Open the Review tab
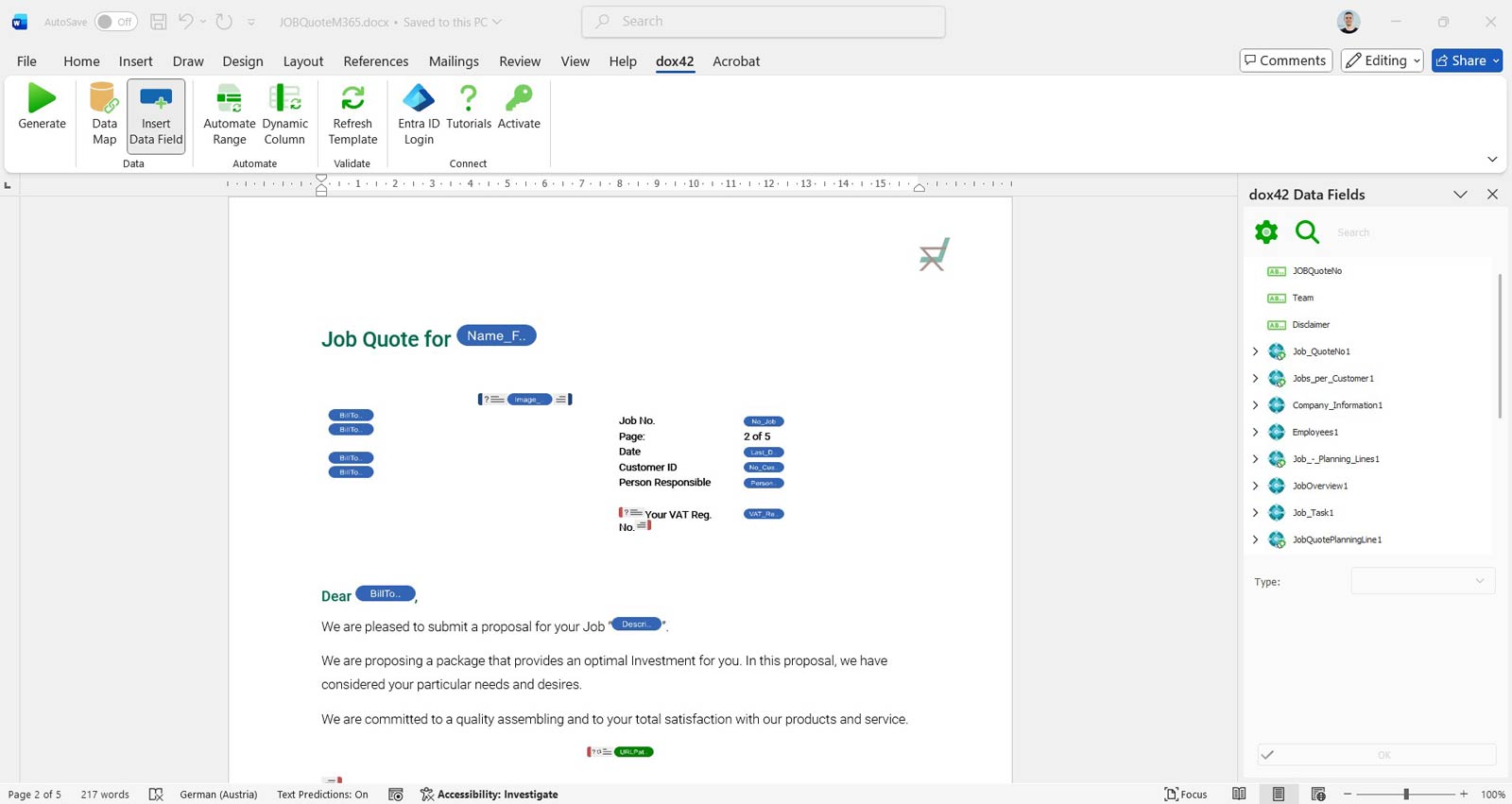The image size is (1512, 804). point(520,61)
